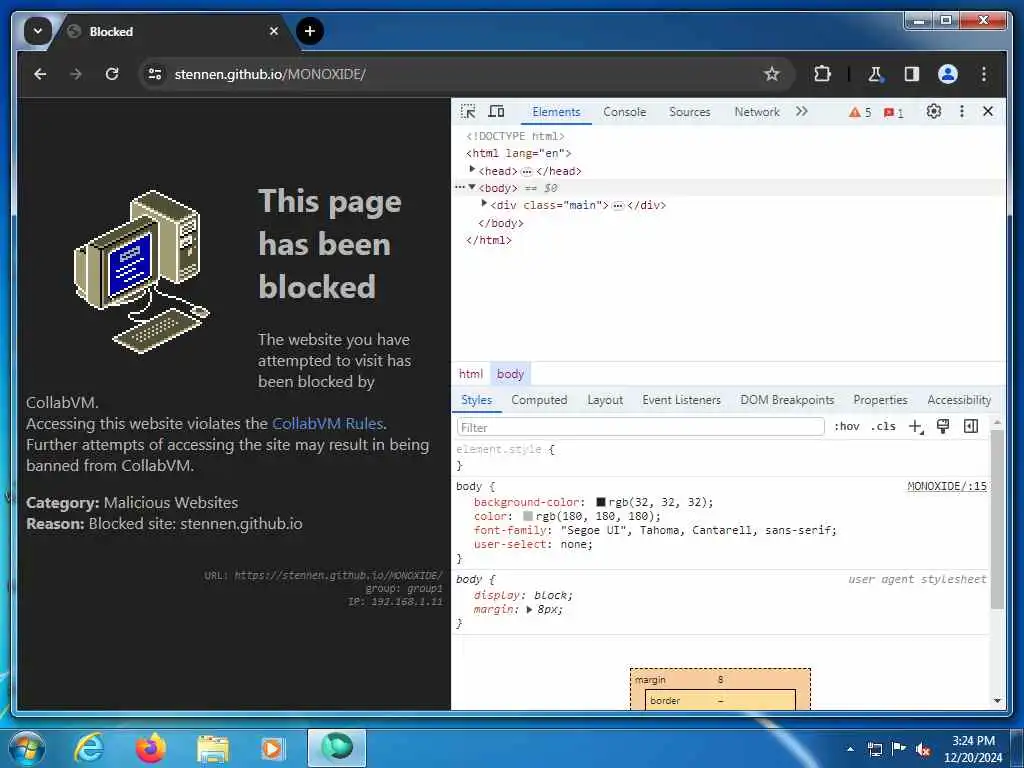The image size is (1024, 768).
Task: Click the address bar URL
Action: (270, 74)
